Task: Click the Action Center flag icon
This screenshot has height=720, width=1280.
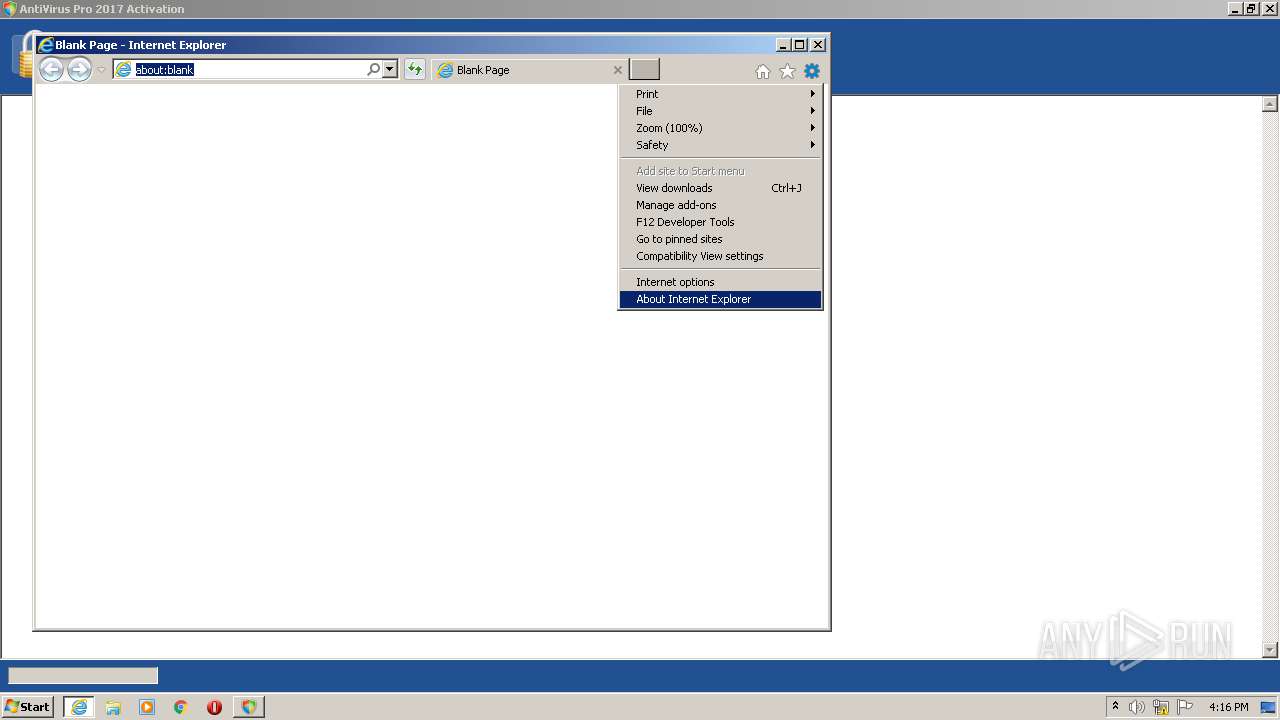Action: click(x=1185, y=707)
